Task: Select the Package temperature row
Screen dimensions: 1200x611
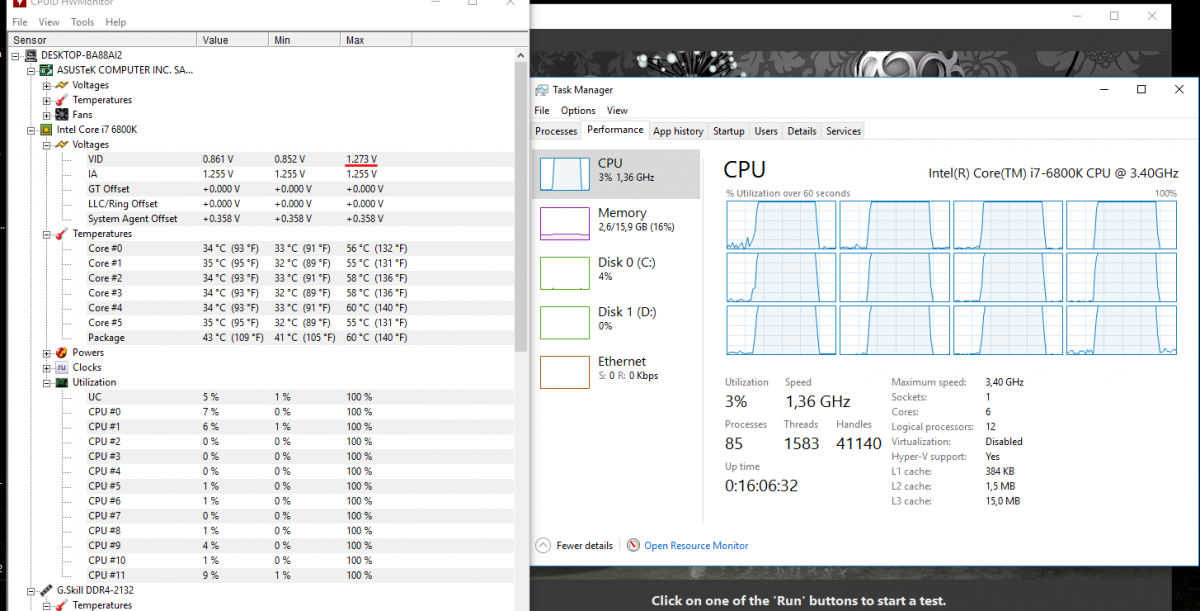Action: pos(261,338)
